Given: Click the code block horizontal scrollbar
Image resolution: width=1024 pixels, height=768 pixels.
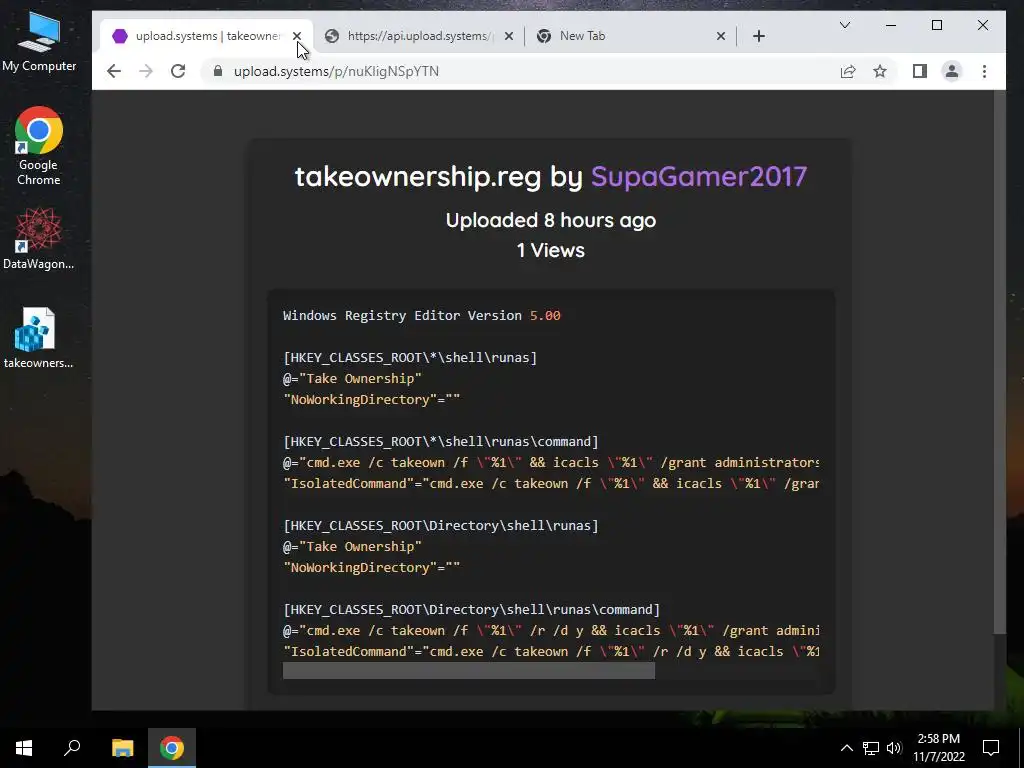Looking at the screenshot, I should (x=468, y=671).
